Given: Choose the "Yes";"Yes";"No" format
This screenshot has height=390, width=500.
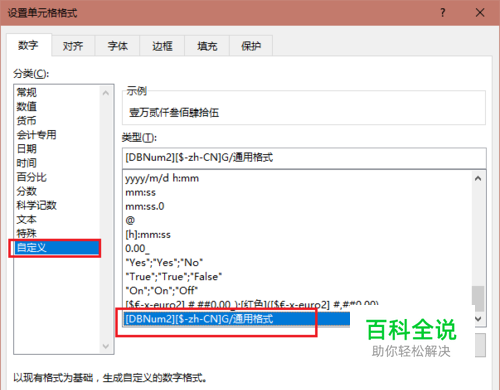Looking at the screenshot, I should click(164, 263).
